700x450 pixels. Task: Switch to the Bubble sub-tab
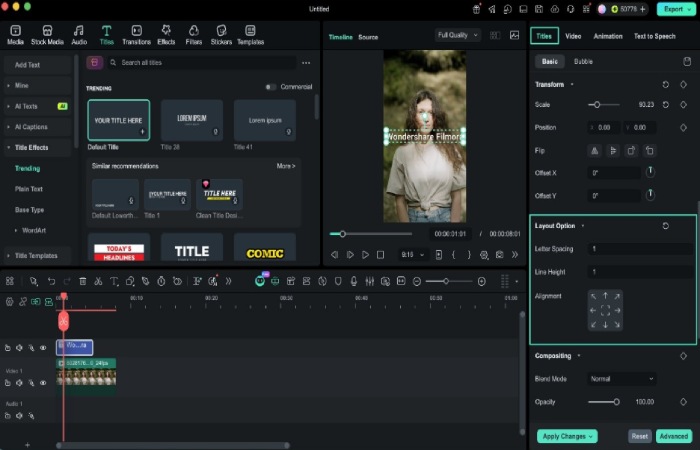(x=583, y=62)
